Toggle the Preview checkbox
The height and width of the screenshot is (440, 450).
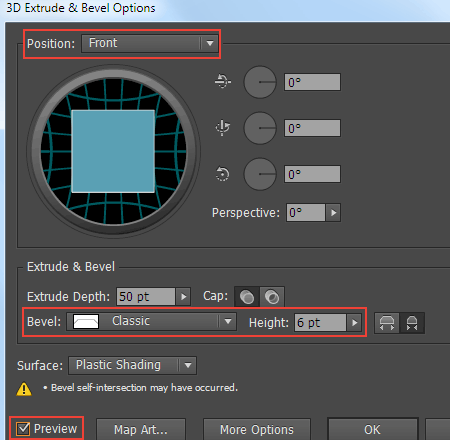pos(23,429)
